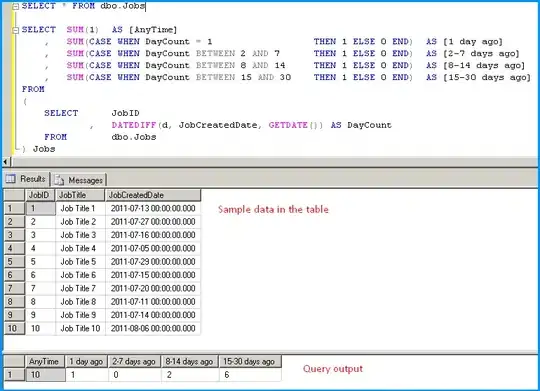Select the AnyTime column header
This screenshot has height=391, width=540.
pos(45,362)
